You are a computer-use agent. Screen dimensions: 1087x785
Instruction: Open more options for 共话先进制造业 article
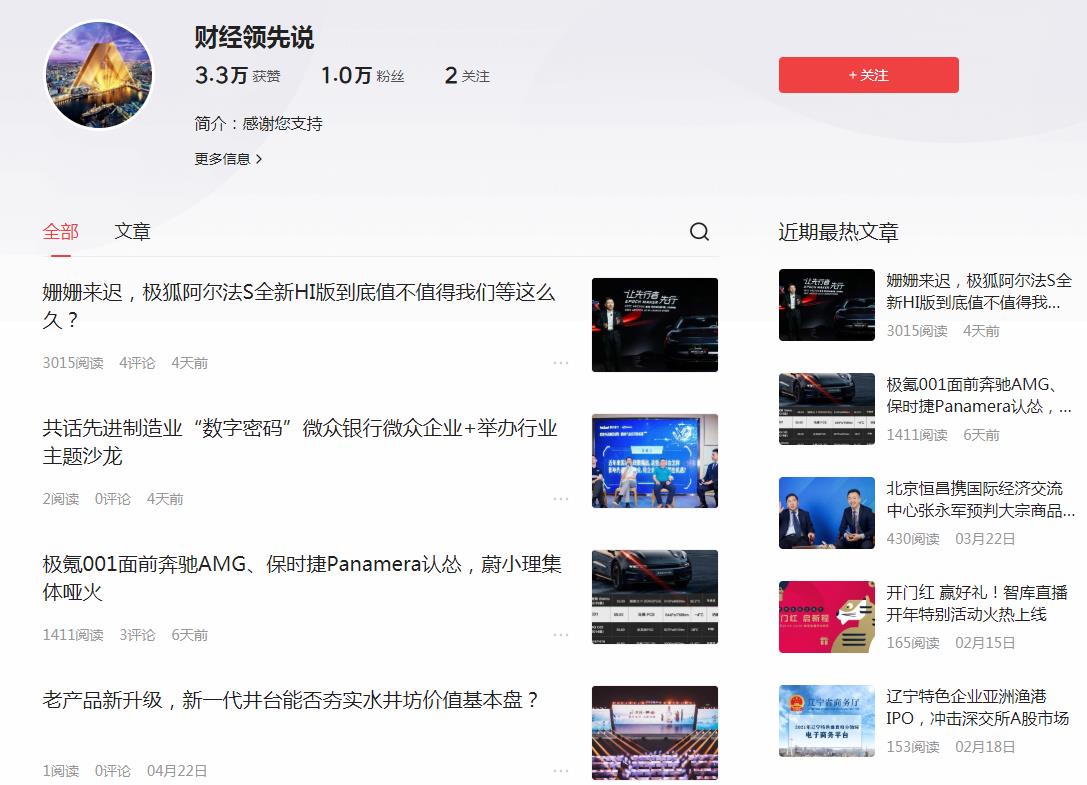561,499
